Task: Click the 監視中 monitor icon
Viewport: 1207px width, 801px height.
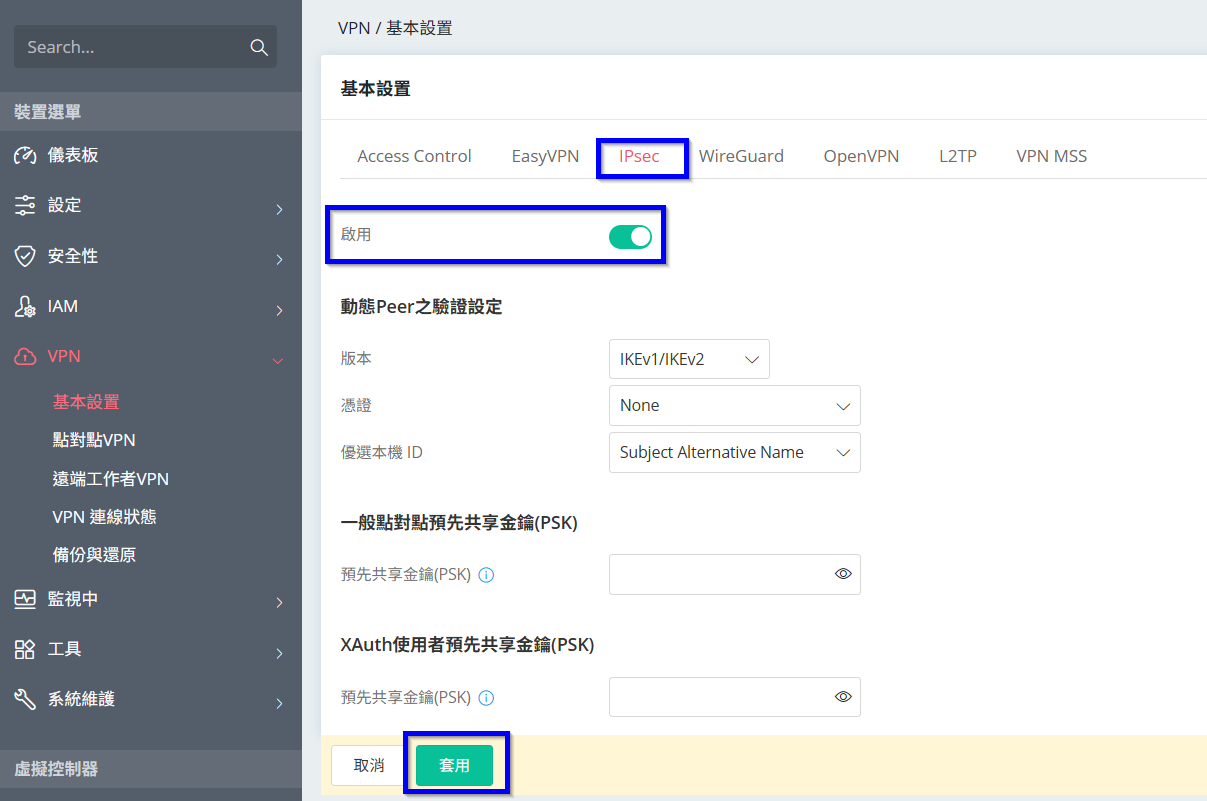Action: pos(25,600)
